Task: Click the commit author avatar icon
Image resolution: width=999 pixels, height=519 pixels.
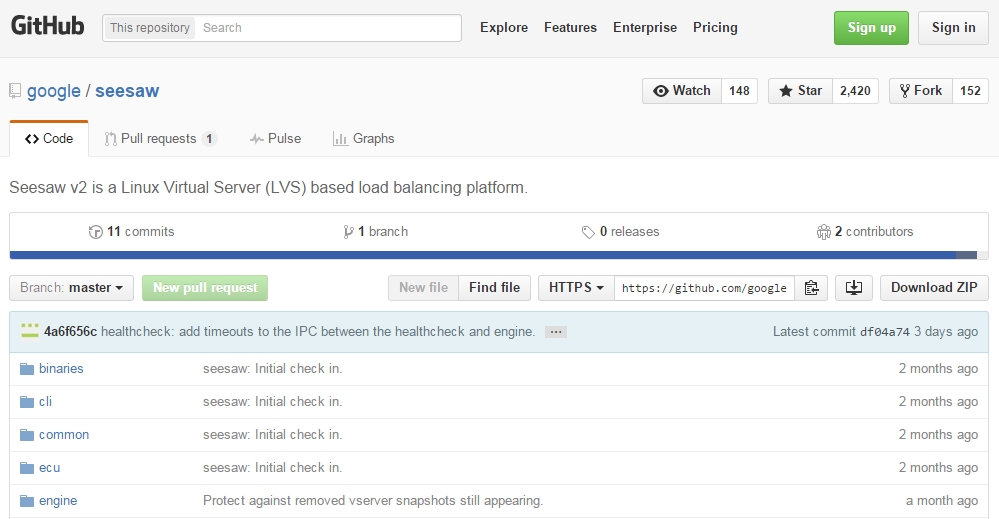Action: 30,332
